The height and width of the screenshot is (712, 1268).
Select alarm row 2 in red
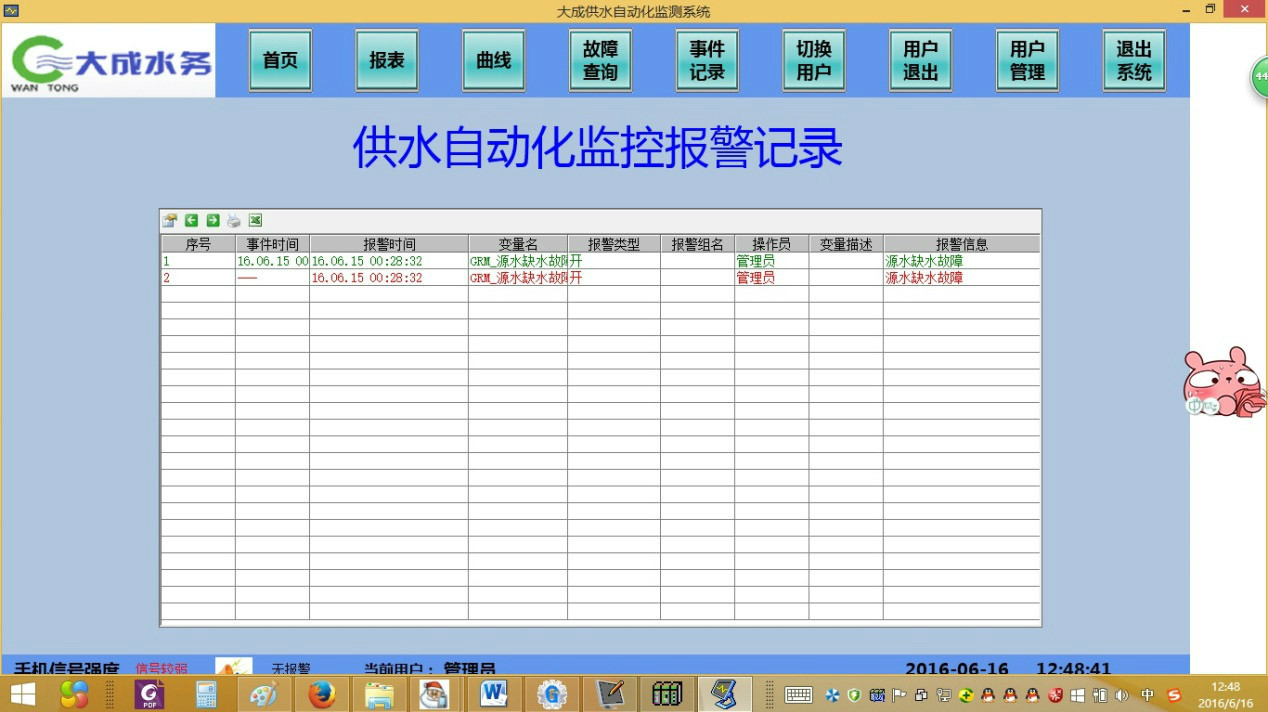pos(600,278)
